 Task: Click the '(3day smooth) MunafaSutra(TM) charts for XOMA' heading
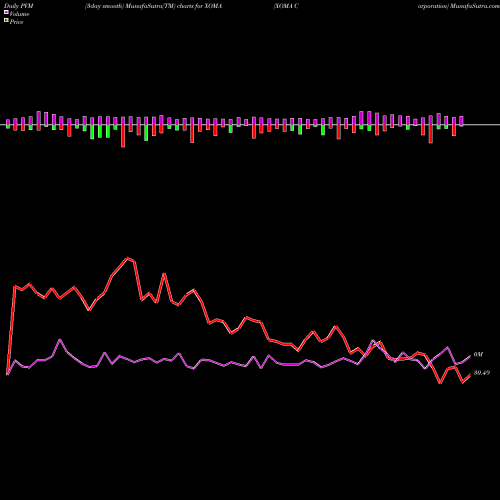[x=153, y=6]
